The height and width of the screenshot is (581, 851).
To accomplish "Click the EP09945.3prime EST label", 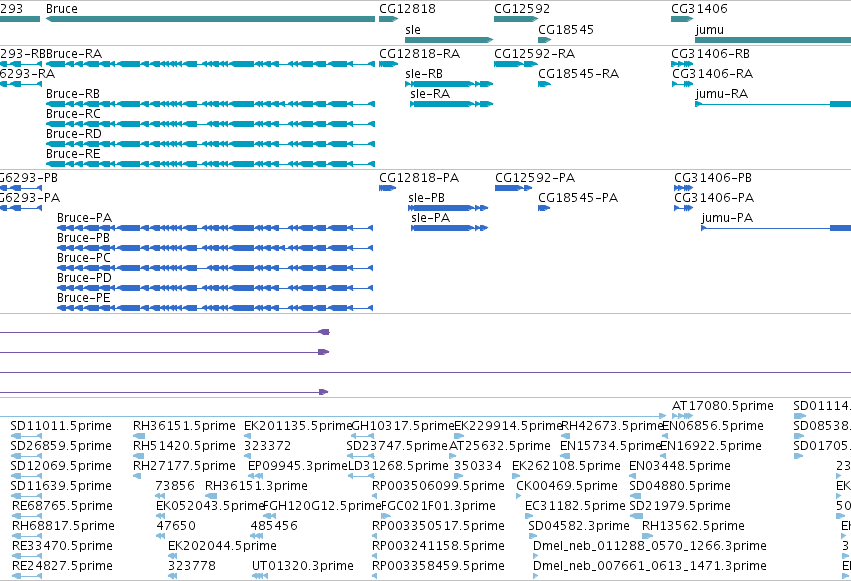I will coord(297,466).
